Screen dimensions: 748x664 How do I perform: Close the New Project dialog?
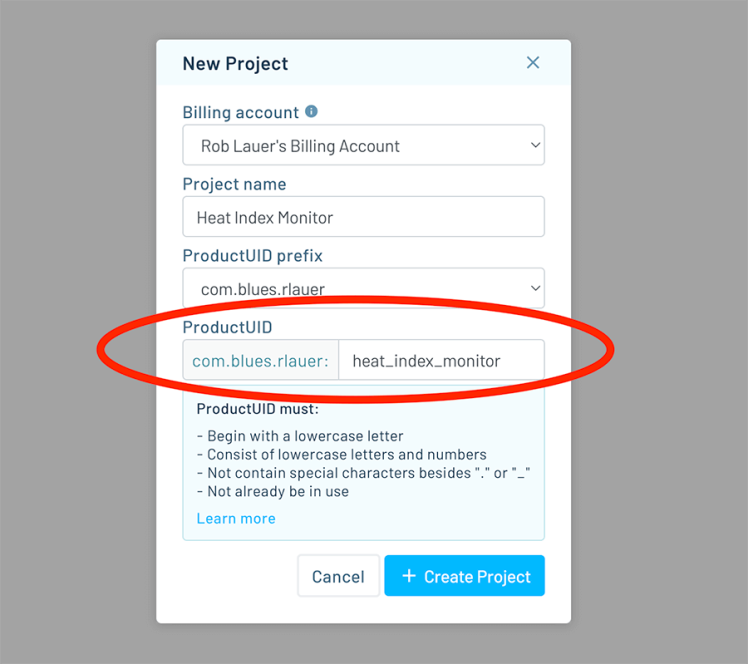point(533,63)
